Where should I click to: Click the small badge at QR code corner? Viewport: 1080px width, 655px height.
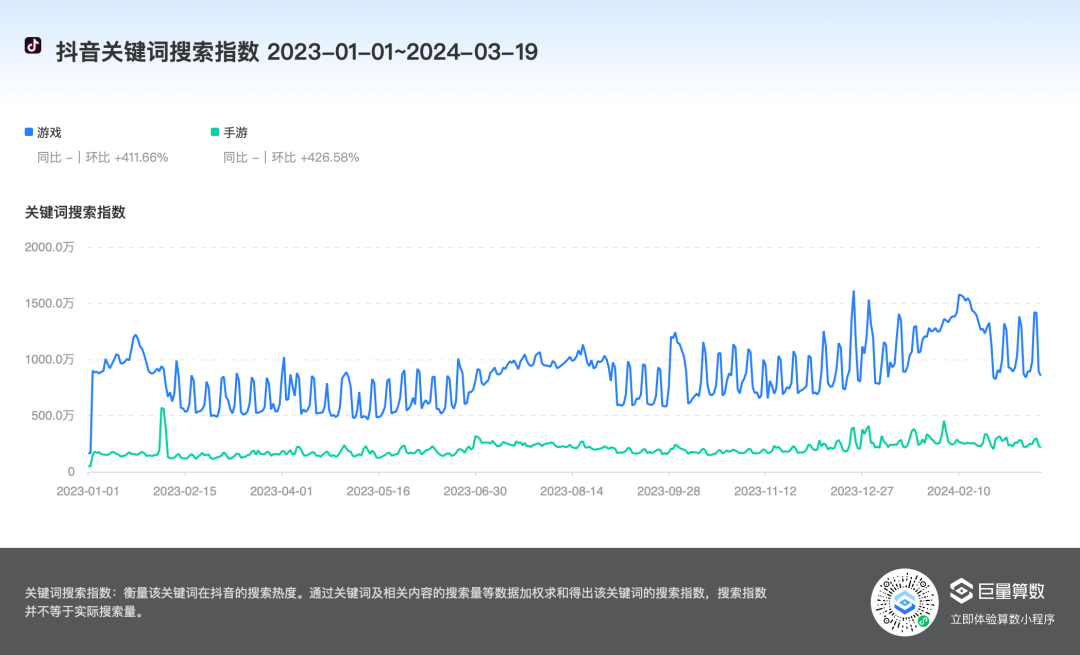pyautogui.click(x=923, y=621)
